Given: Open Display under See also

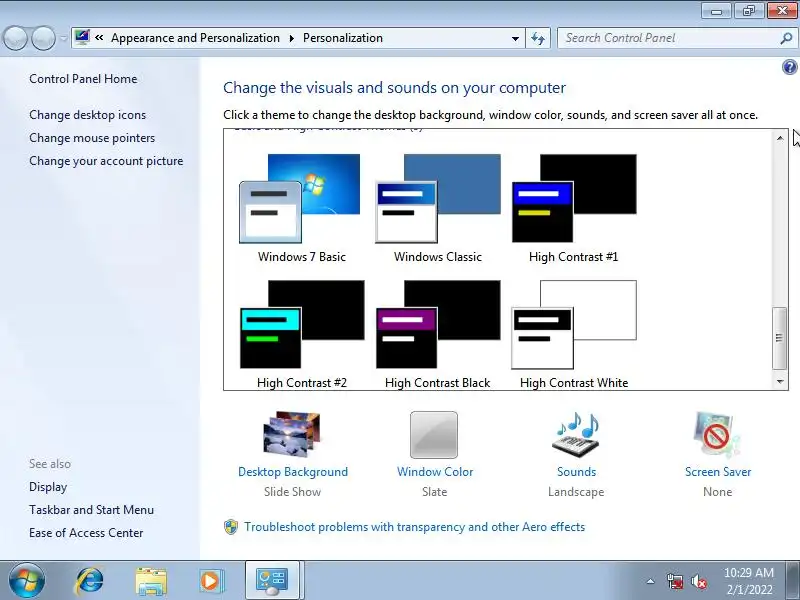Looking at the screenshot, I should point(48,487).
